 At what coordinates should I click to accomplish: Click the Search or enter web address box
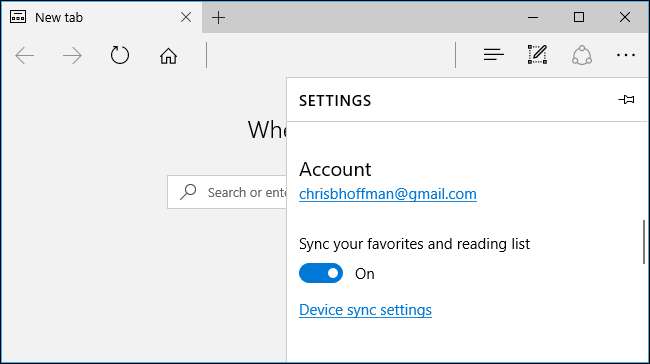(x=227, y=192)
